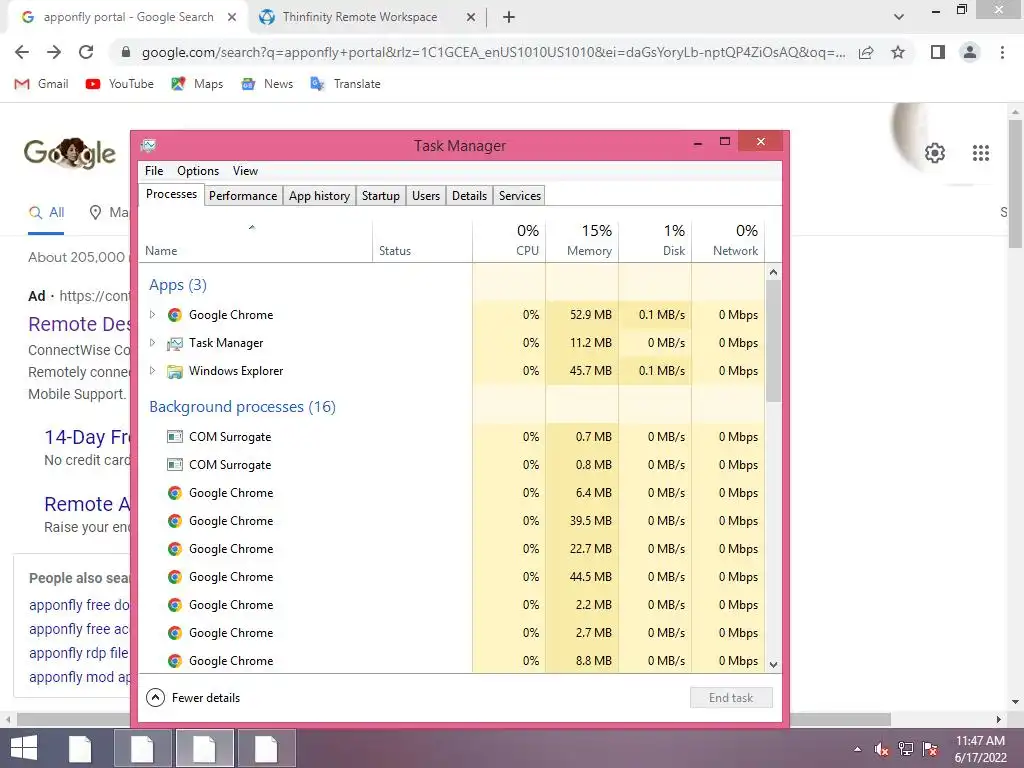The height and width of the screenshot is (768, 1024).
Task: Show hidden tray icons arrow
Action: 857,749
